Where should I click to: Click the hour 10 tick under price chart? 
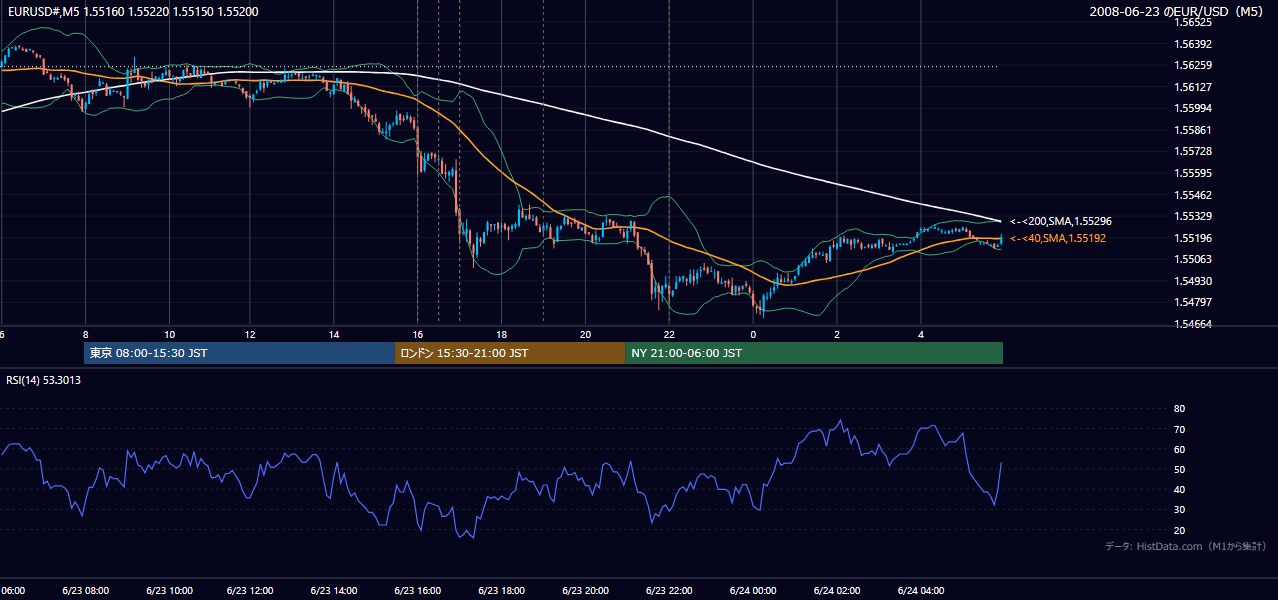coord(169,334)
